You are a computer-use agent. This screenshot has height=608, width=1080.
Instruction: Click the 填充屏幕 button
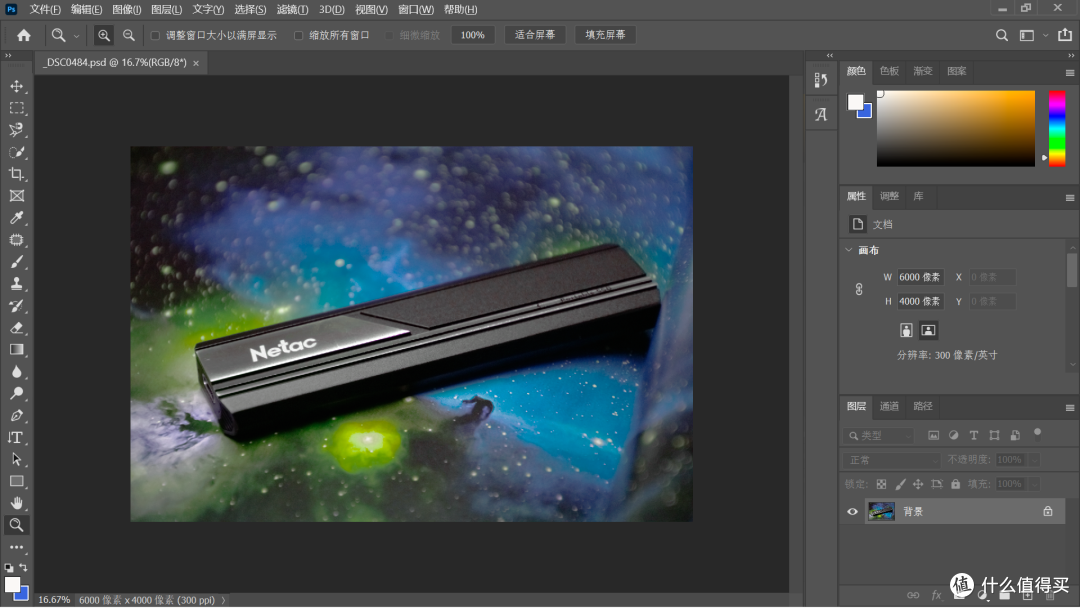click(605, 35)
